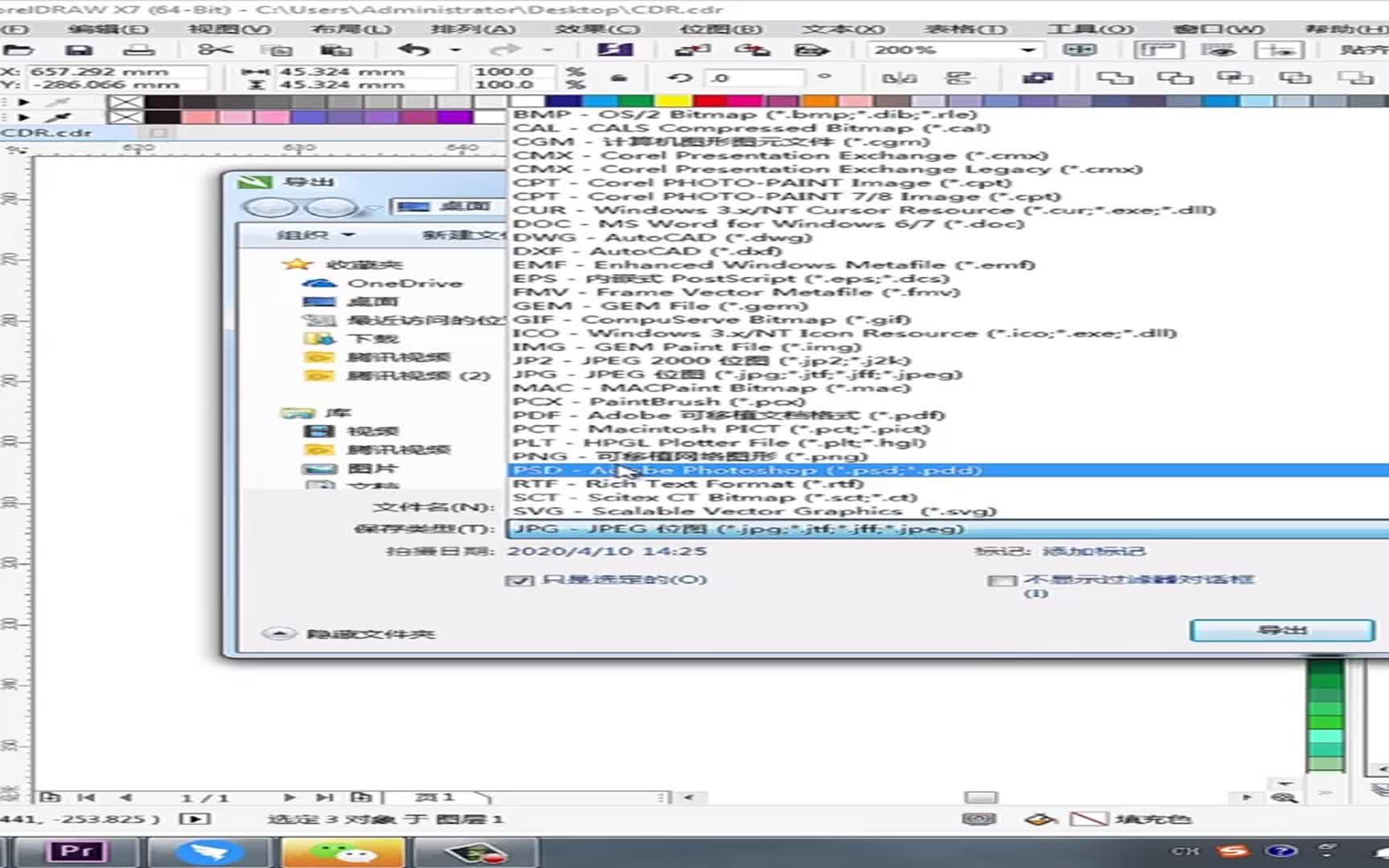The height and width of the screenshot is (868, 1389).
Task: Click the add page icon before page navigation
Action: 50,797
